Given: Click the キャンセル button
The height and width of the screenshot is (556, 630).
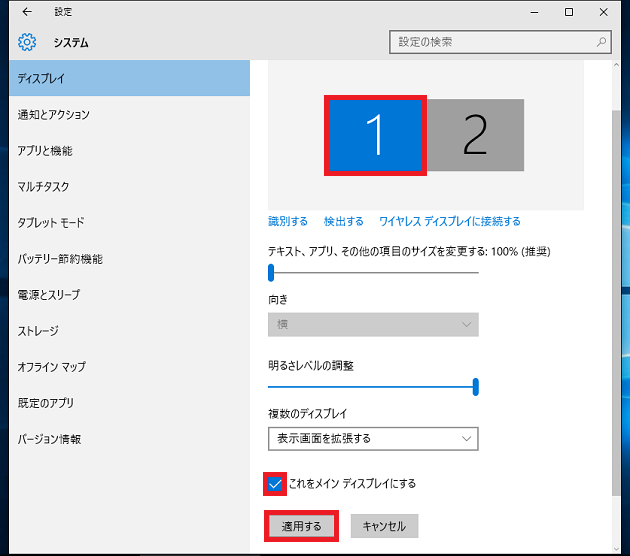Looking at the screenshot, I should pyautogui.click(x=385, y=526).
